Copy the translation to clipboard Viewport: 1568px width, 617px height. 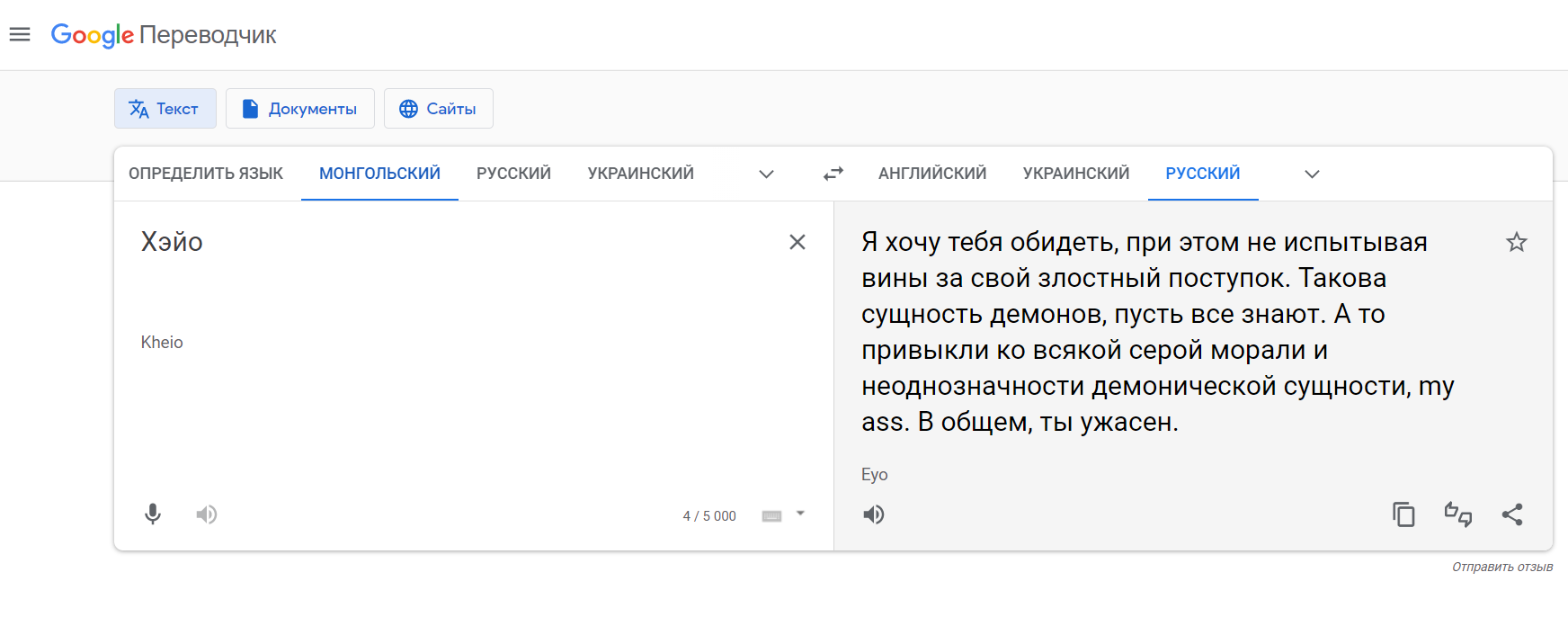tap(1403, 514)
